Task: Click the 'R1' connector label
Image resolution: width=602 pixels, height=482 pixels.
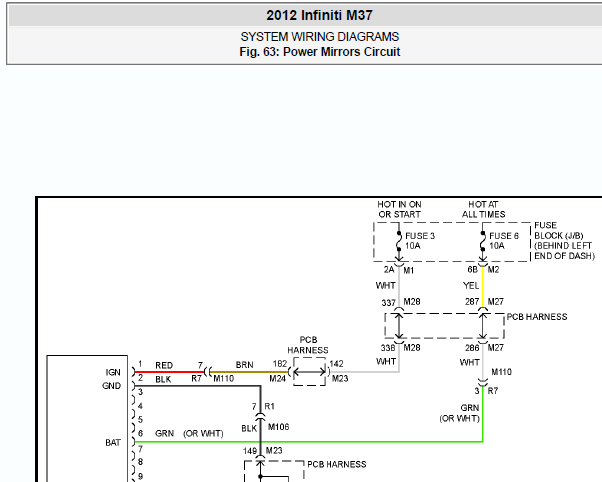Action: pos(270,406)
